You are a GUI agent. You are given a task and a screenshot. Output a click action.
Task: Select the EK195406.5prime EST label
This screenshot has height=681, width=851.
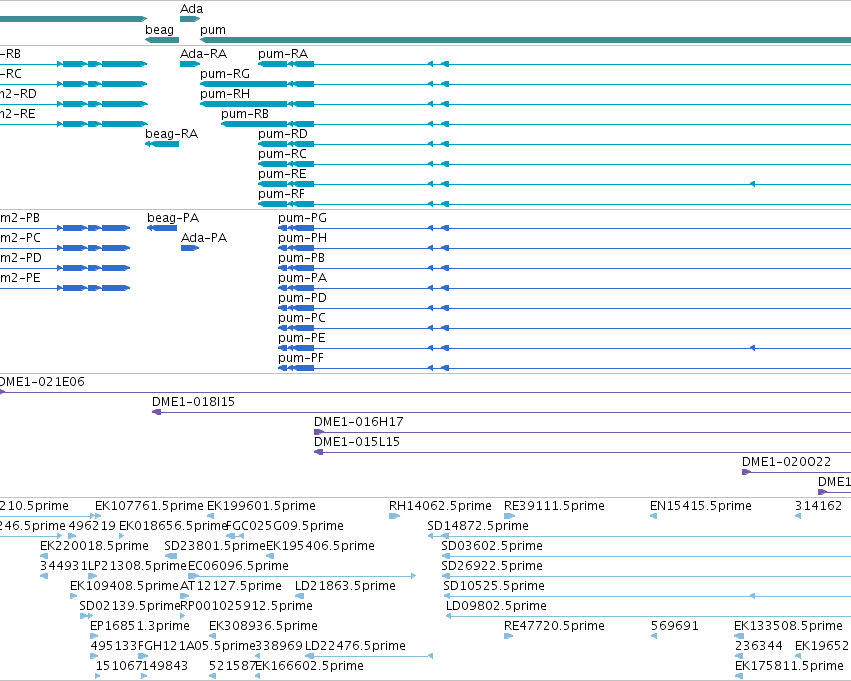tap(320, 546)
